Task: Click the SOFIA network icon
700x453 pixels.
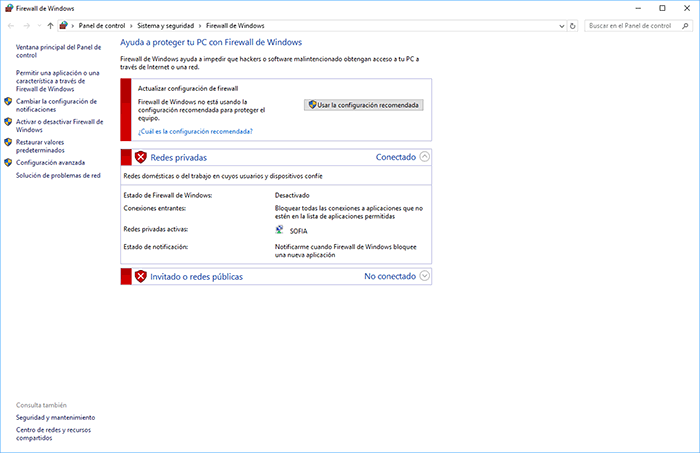Action: coord(279,230)
